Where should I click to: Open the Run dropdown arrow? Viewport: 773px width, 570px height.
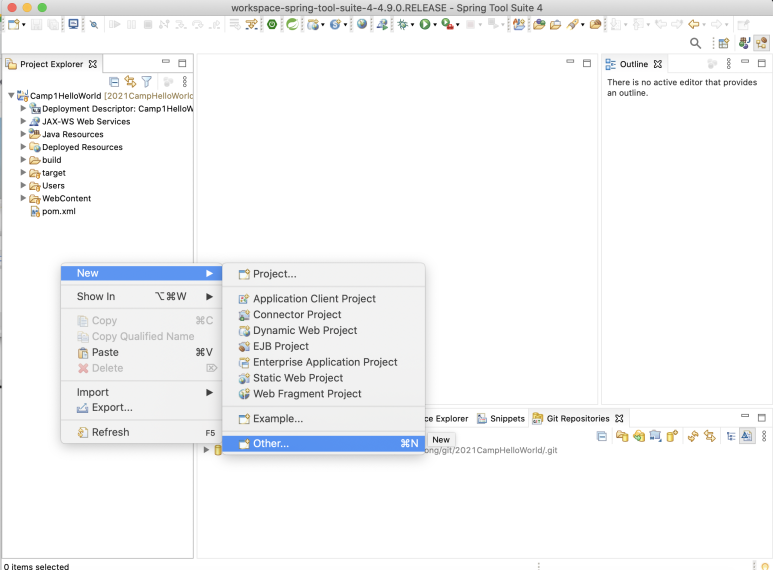point(435,25)
